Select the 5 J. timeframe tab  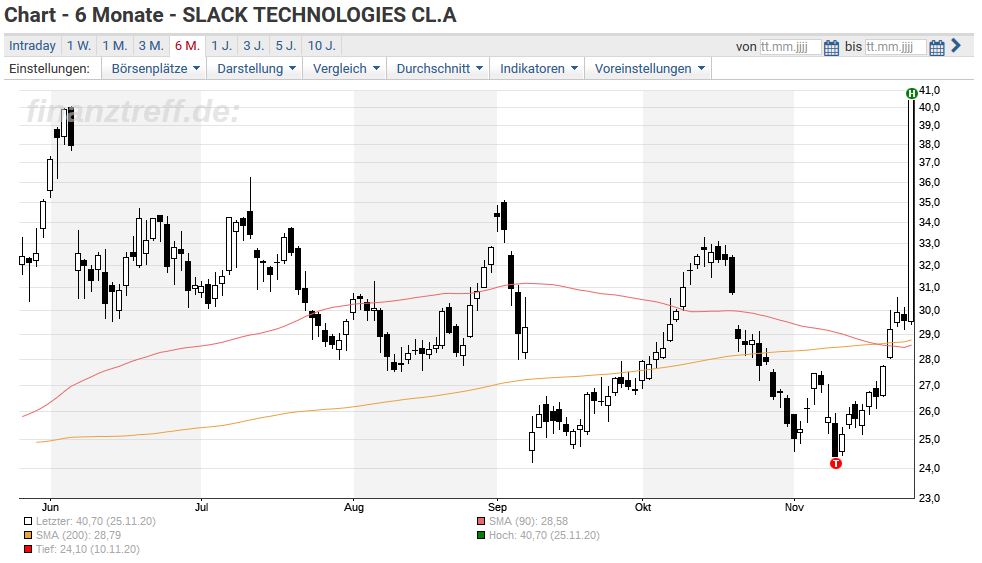point(286,46)
